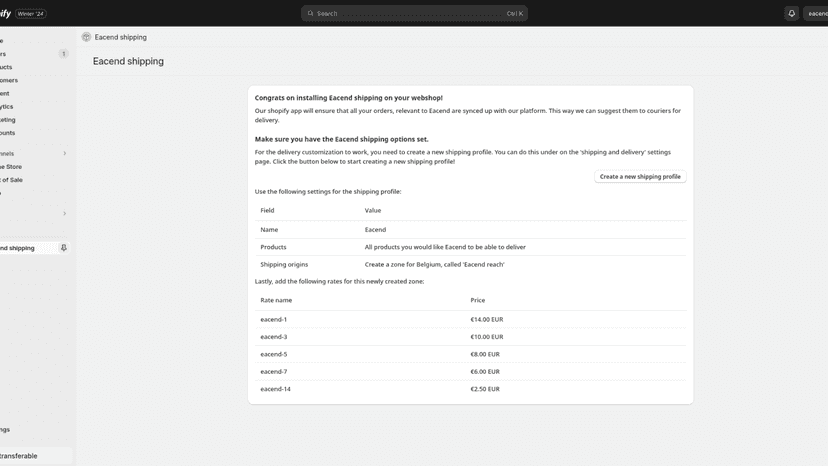828x466 pixels.
Task: Create a new shipping profile
Action: point(640,176)
